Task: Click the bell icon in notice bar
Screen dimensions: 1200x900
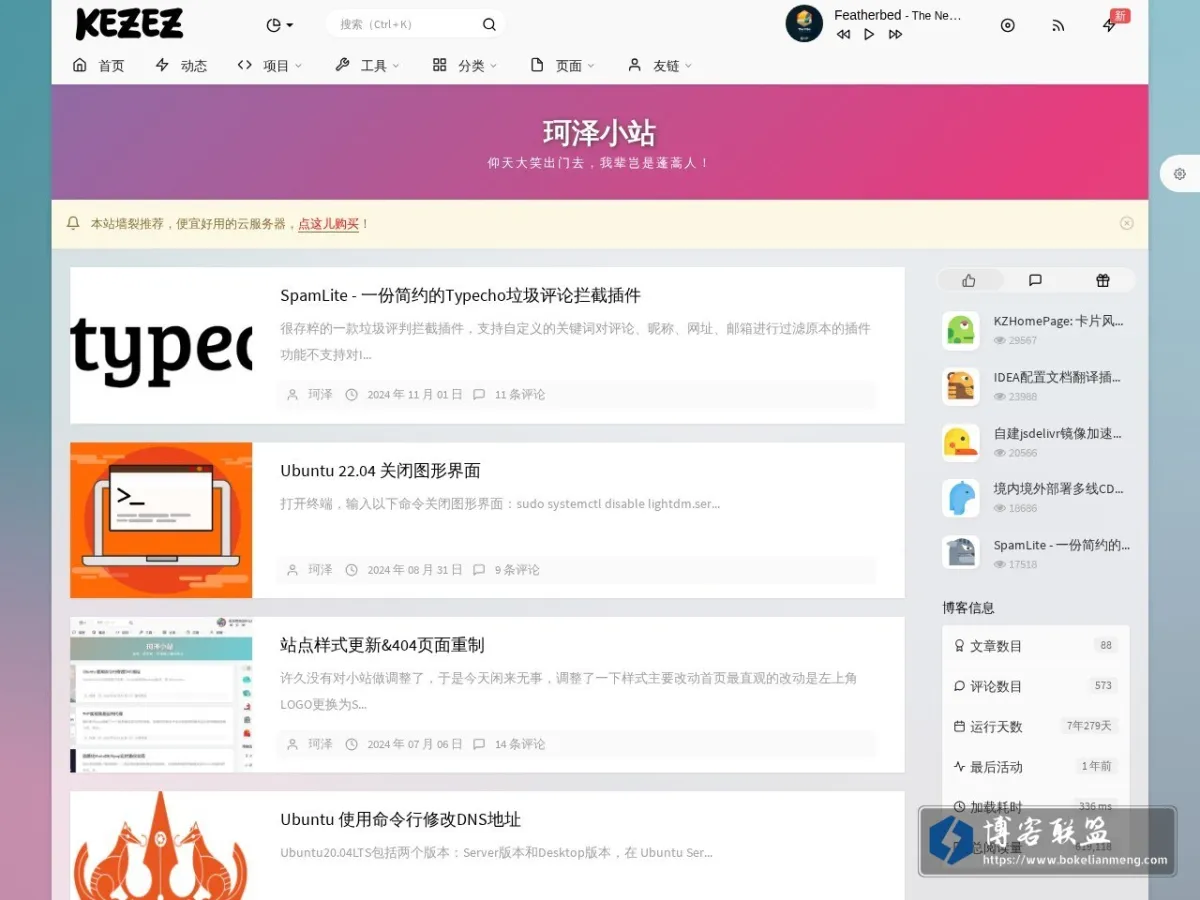Action: (x=73, y=223)
